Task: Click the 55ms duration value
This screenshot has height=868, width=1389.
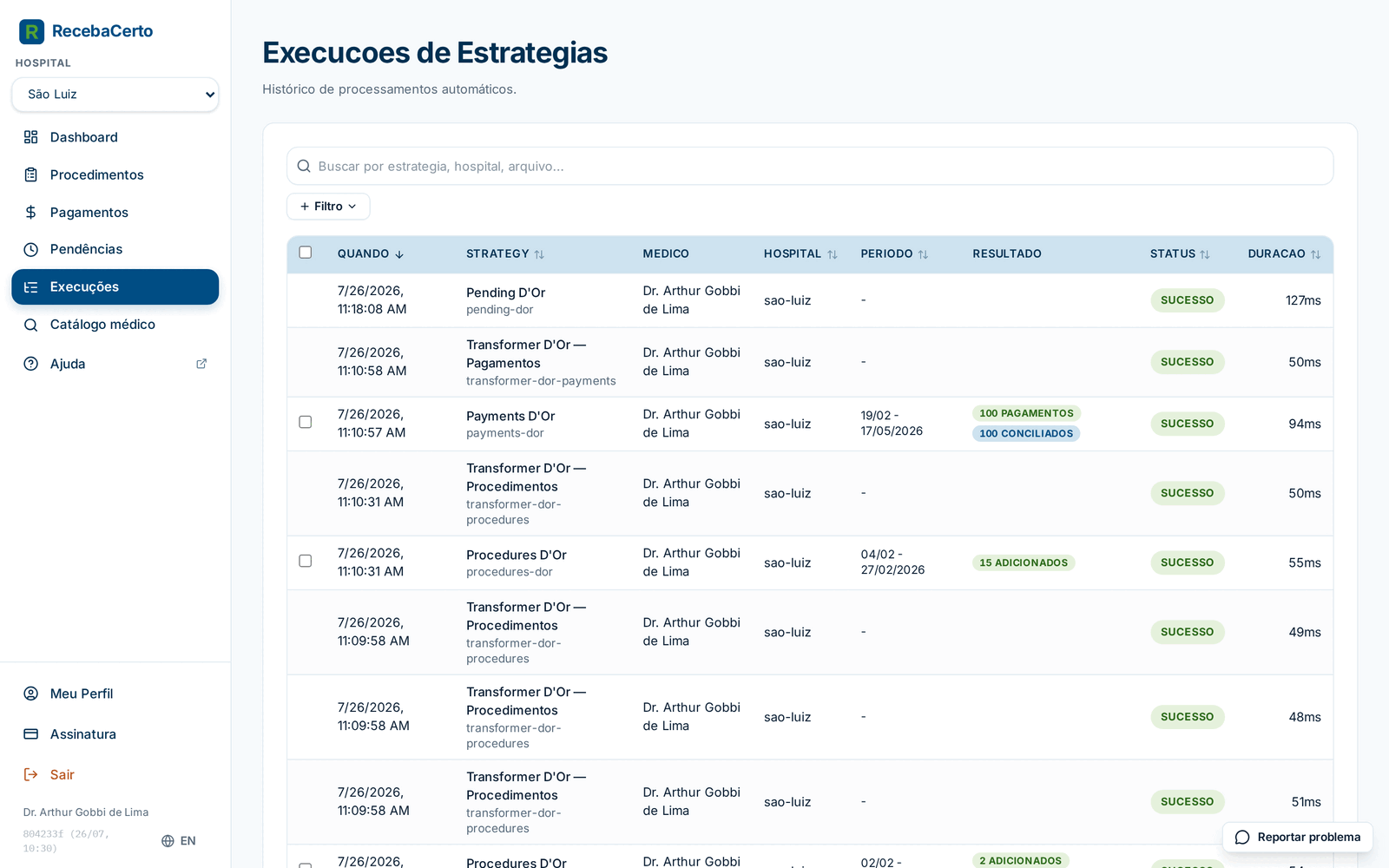Action: click(1305, 562)
